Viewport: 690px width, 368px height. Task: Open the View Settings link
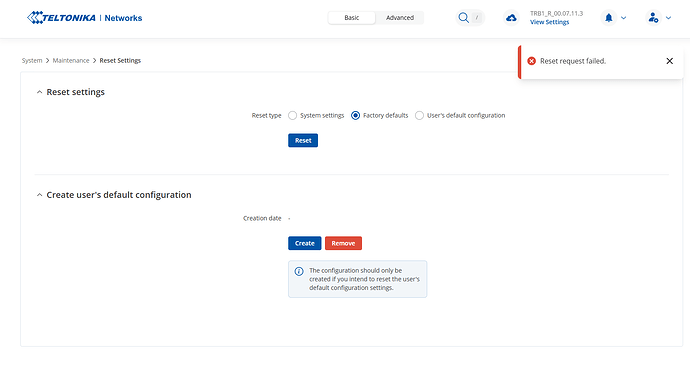549,22
